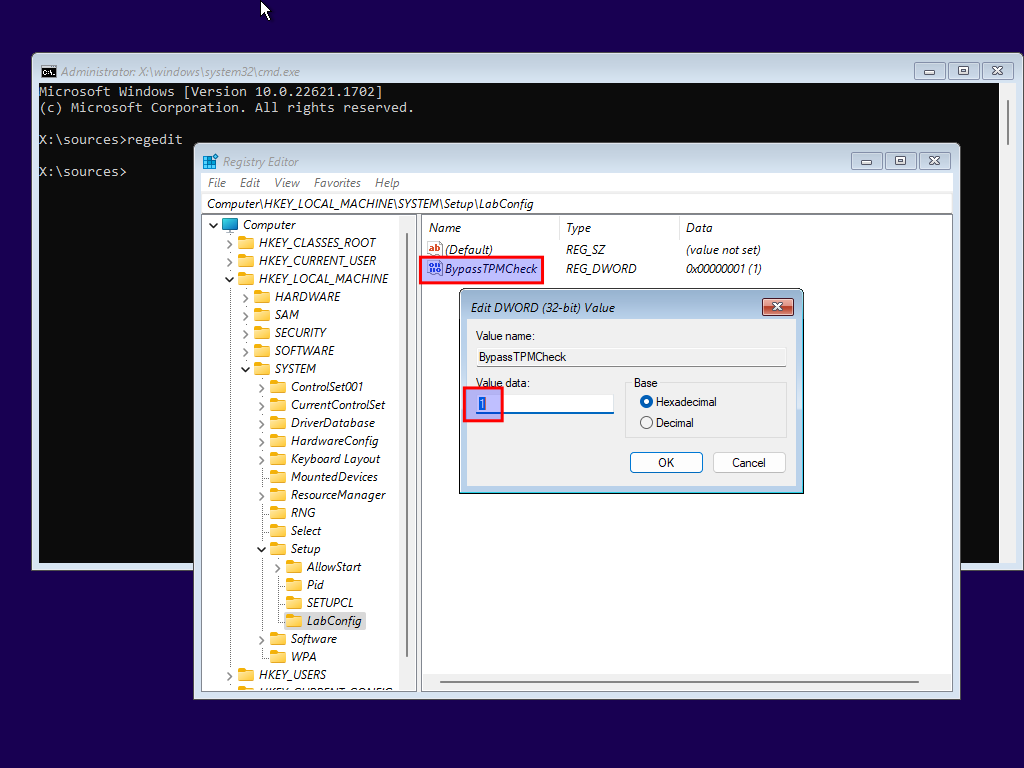Image resolution: width=1024 pixels, height=768 pixels.
Task: Click the WPA folder icon
Action: pyautogui.click(x=278, y=656)
